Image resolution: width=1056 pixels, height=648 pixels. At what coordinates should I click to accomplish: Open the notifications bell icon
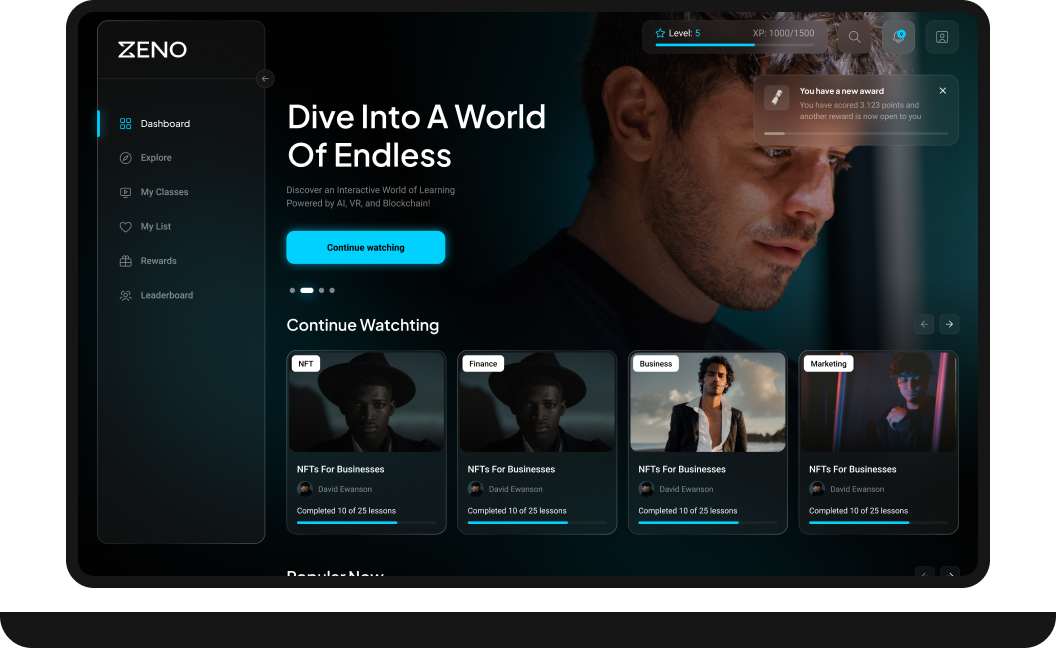pos(898,37)
